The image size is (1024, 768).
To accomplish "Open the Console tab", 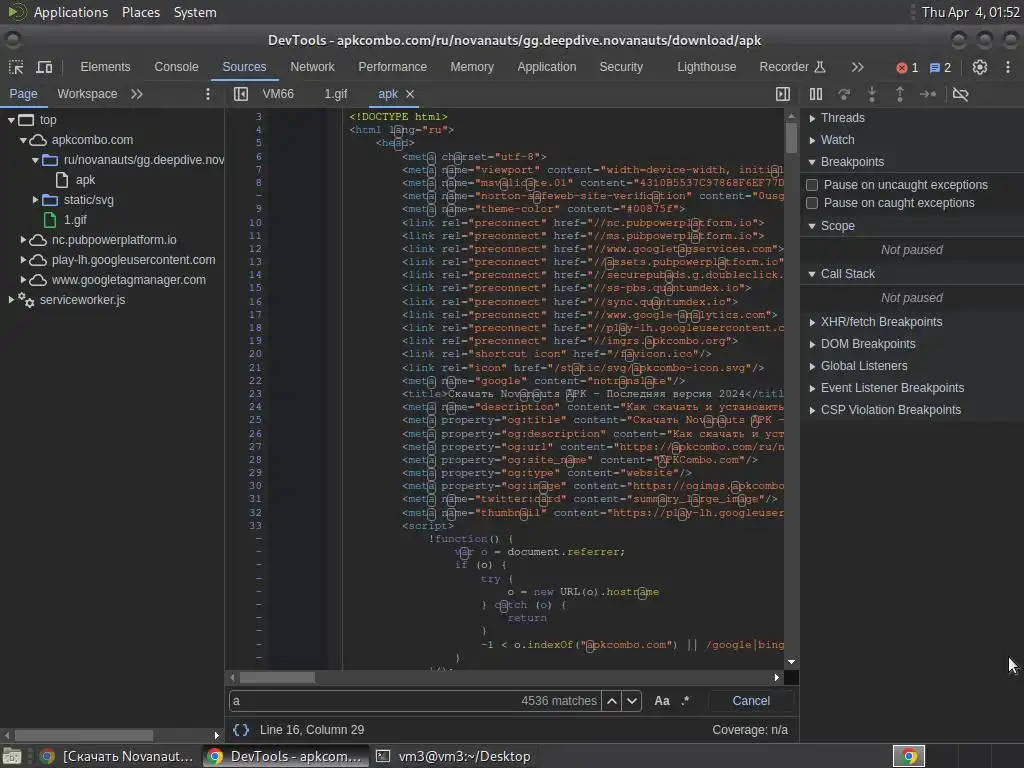I will 176,67.
